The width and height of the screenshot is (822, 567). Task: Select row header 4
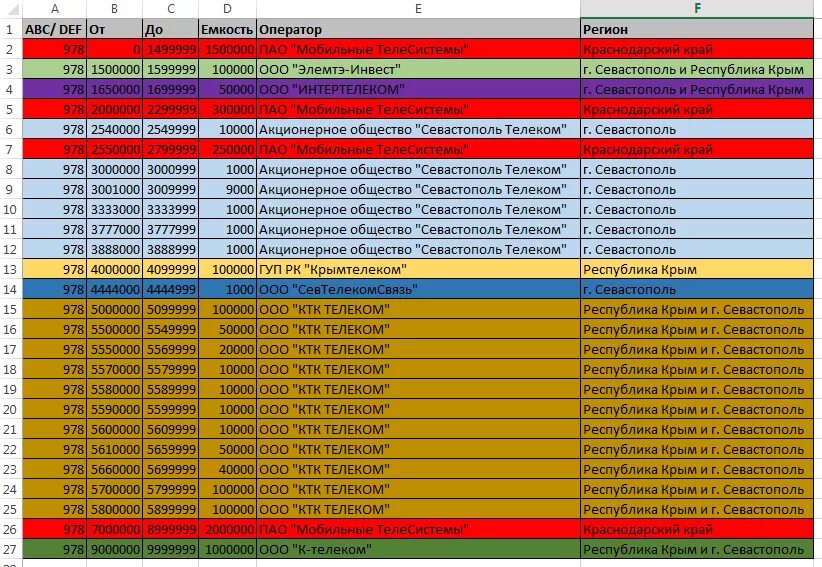(10, 89)
